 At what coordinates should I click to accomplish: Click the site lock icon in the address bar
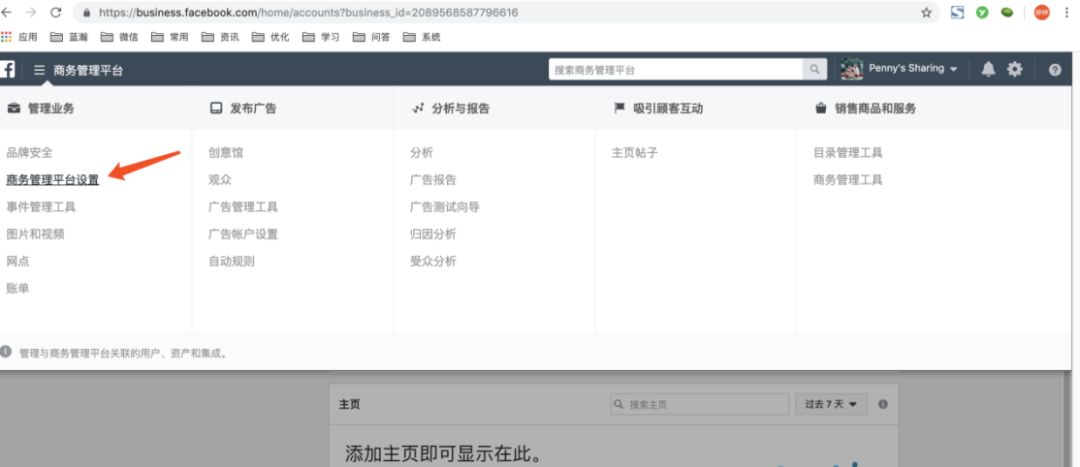87,12
